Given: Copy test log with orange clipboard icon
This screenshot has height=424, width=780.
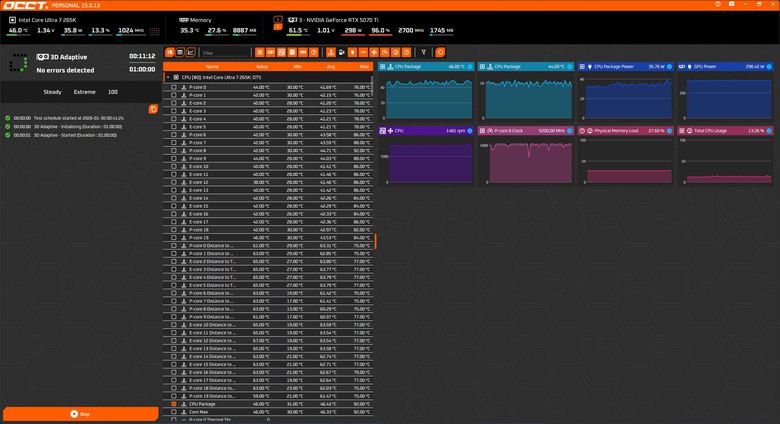Looking at the screenshot, I should (x=153, y=109).
